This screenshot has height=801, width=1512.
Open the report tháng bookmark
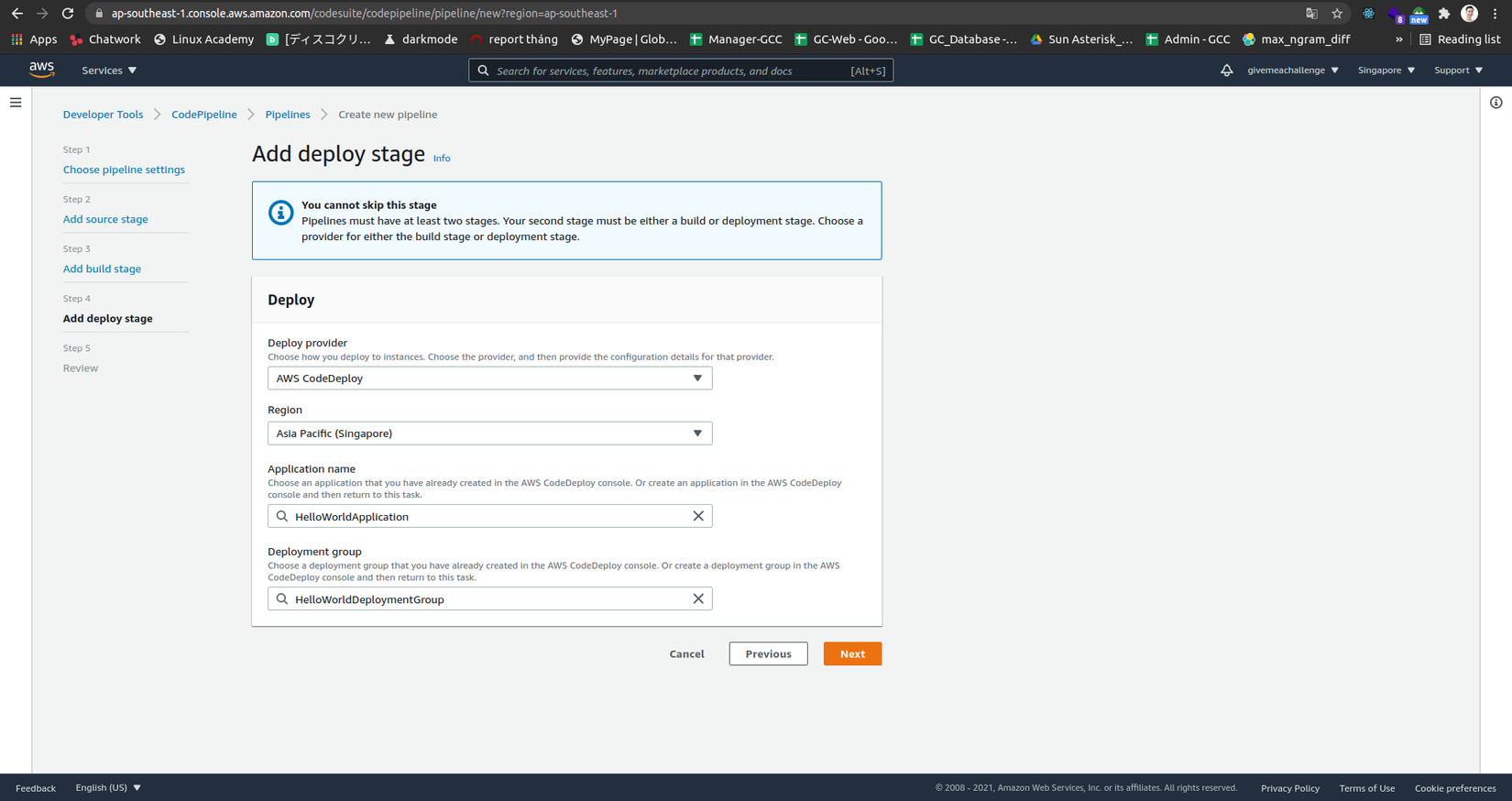pyautogui.click(x=514, y=39)
